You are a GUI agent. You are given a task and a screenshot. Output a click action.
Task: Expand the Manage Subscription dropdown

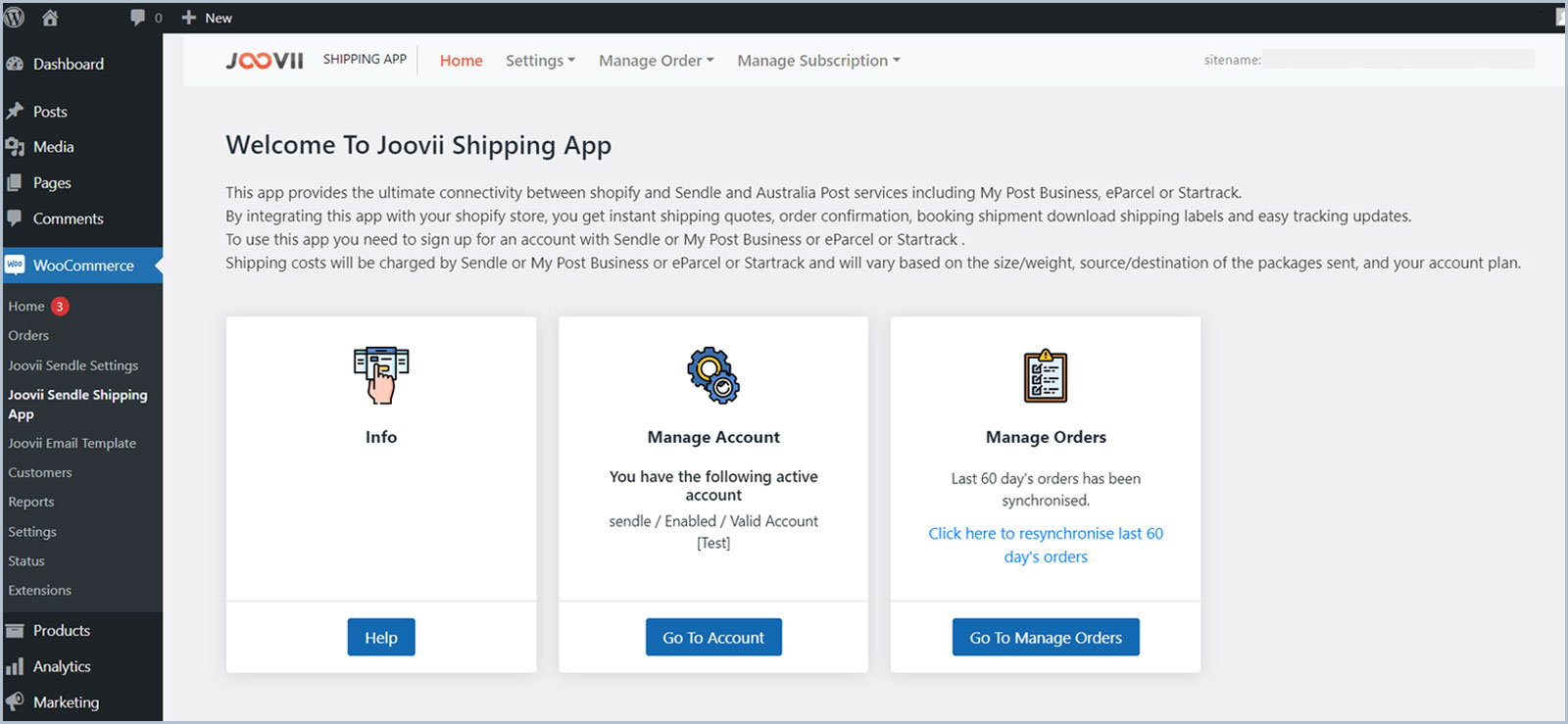pos(818,61)
